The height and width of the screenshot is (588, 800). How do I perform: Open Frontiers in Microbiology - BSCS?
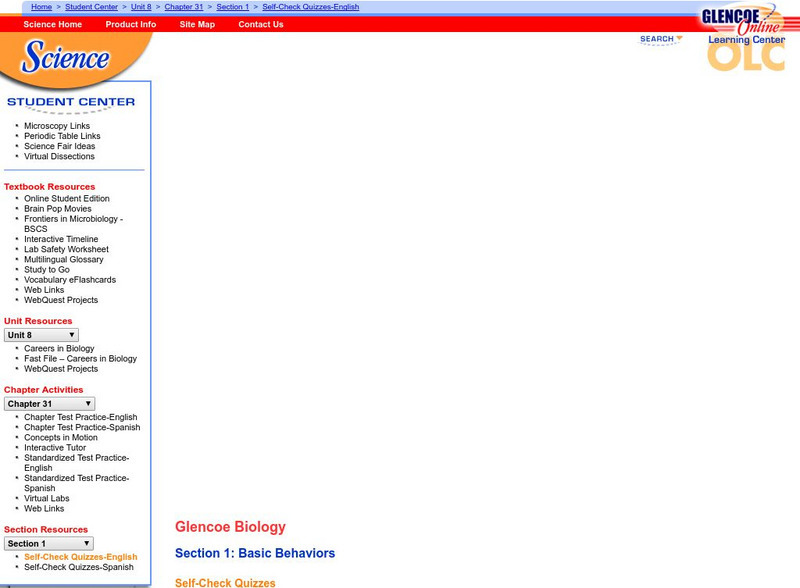73,224
